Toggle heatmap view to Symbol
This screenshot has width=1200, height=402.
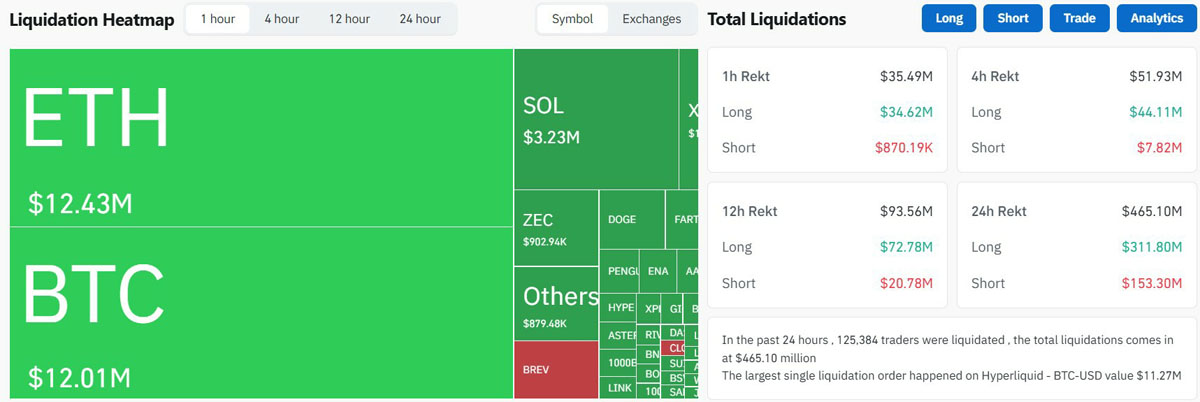pyautogui.click(x=572, y=19)
